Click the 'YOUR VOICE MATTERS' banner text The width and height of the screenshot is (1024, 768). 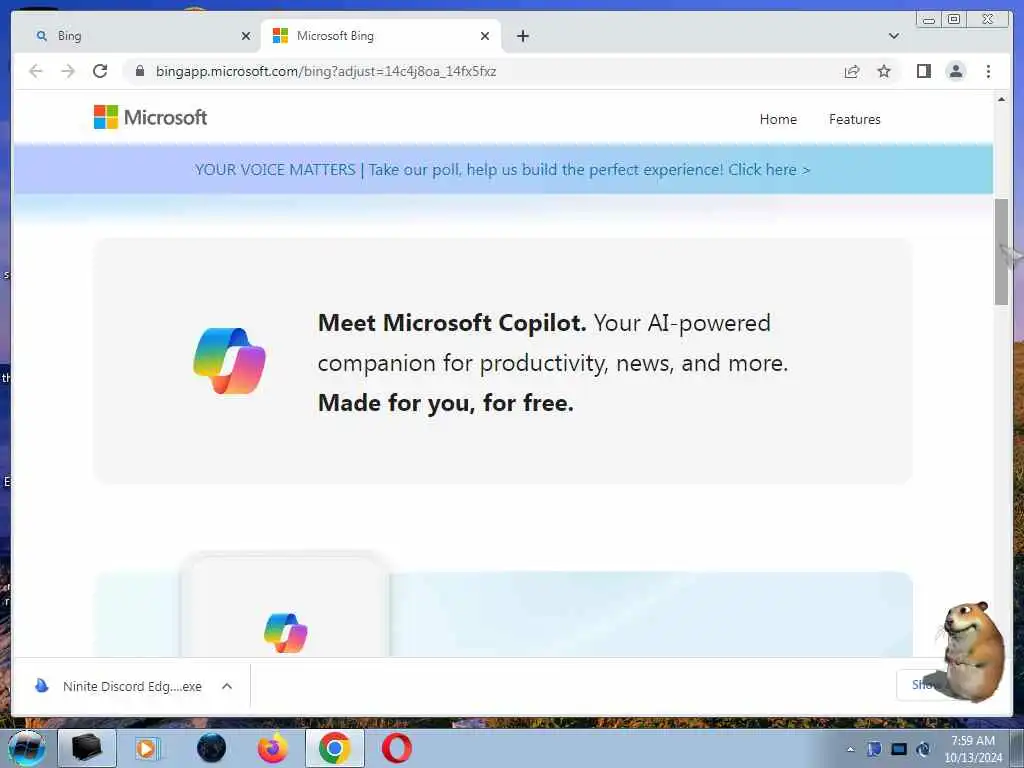[x=275, y=170]
